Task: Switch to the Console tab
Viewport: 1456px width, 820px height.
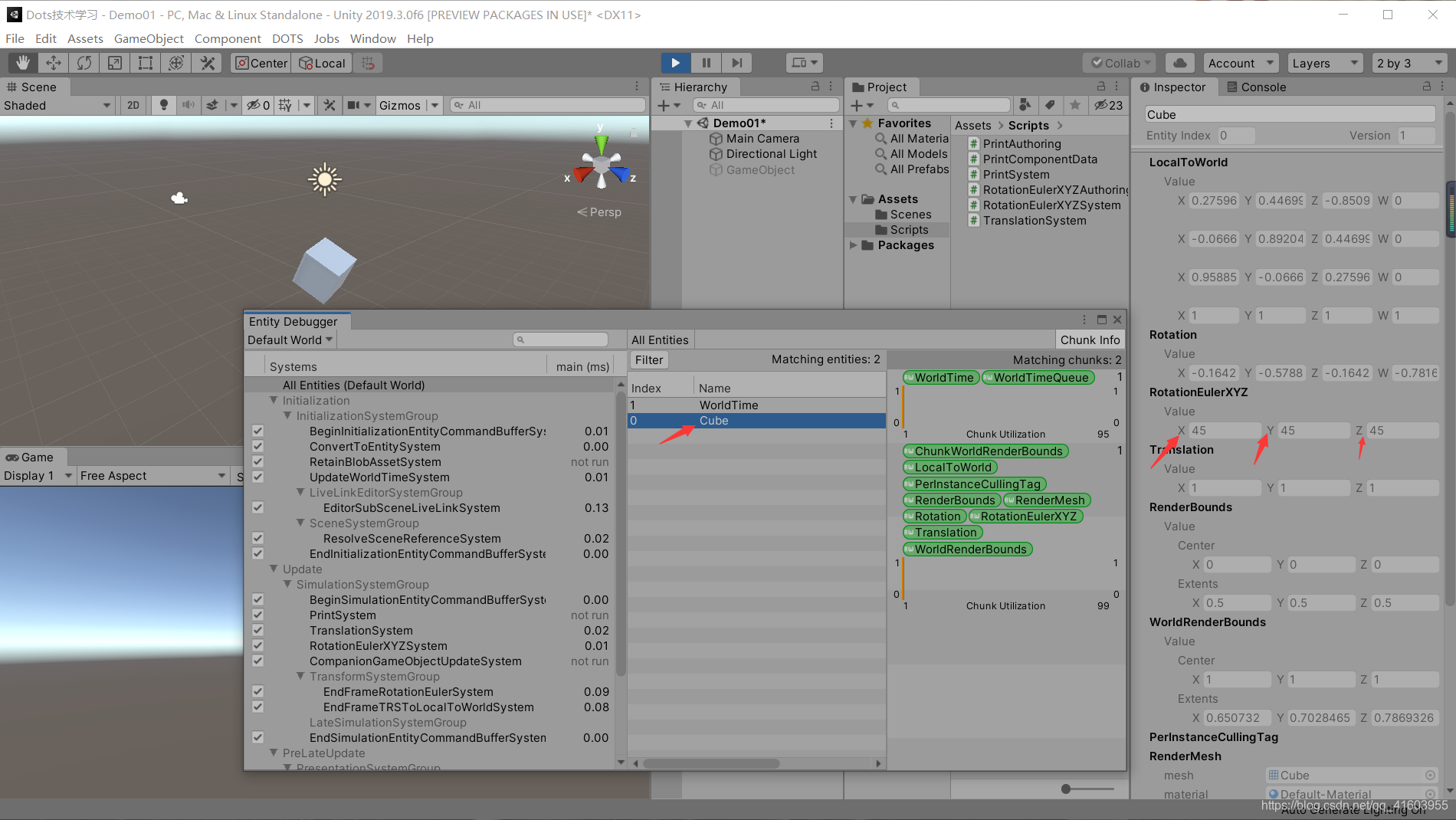Action: click(x=1263, y=87)
